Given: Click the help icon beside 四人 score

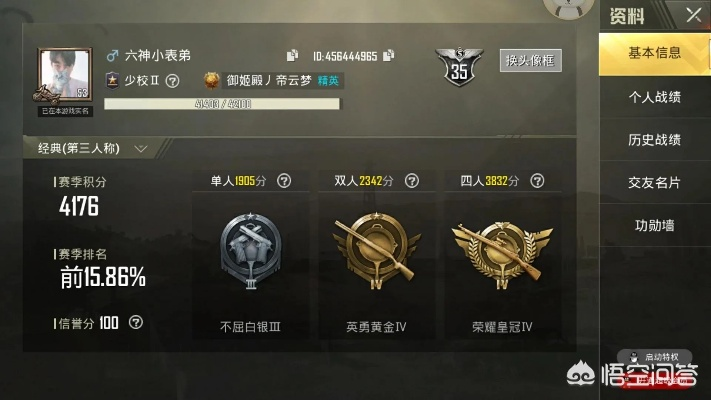Looking at the screenshot, I should tap(537, 181).
